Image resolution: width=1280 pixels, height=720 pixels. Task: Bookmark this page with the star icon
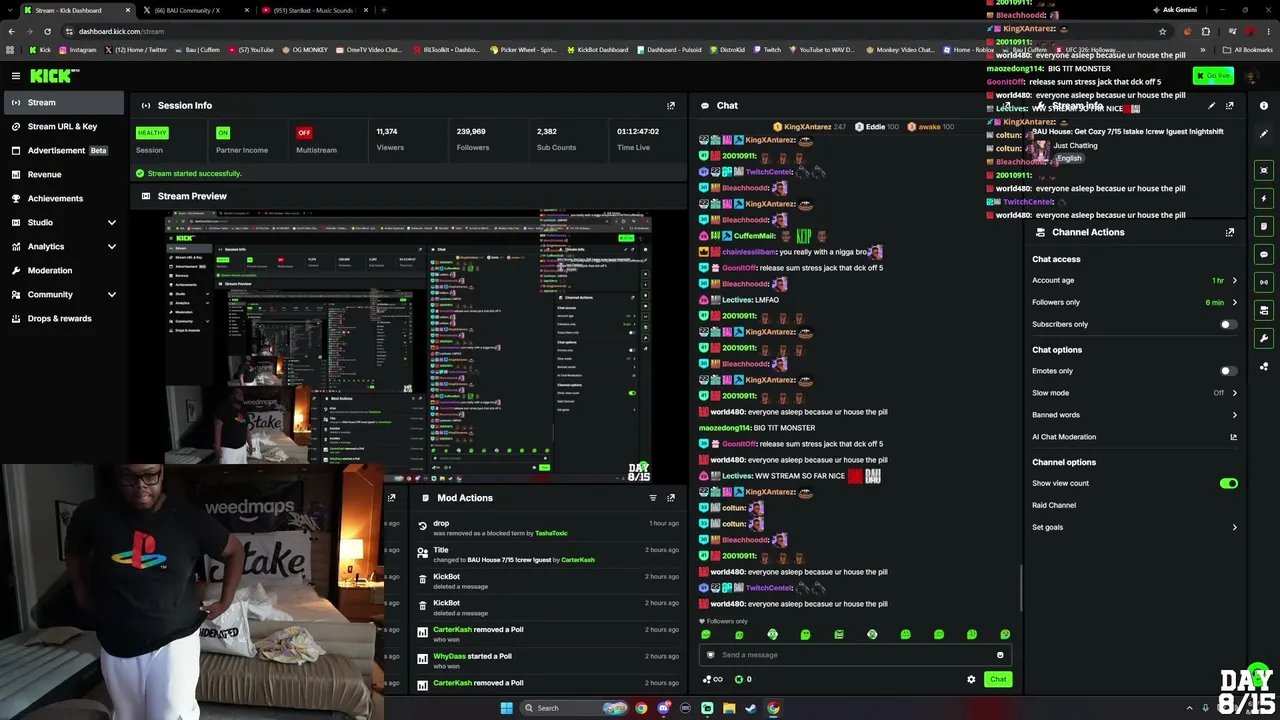click(1162, 31)
